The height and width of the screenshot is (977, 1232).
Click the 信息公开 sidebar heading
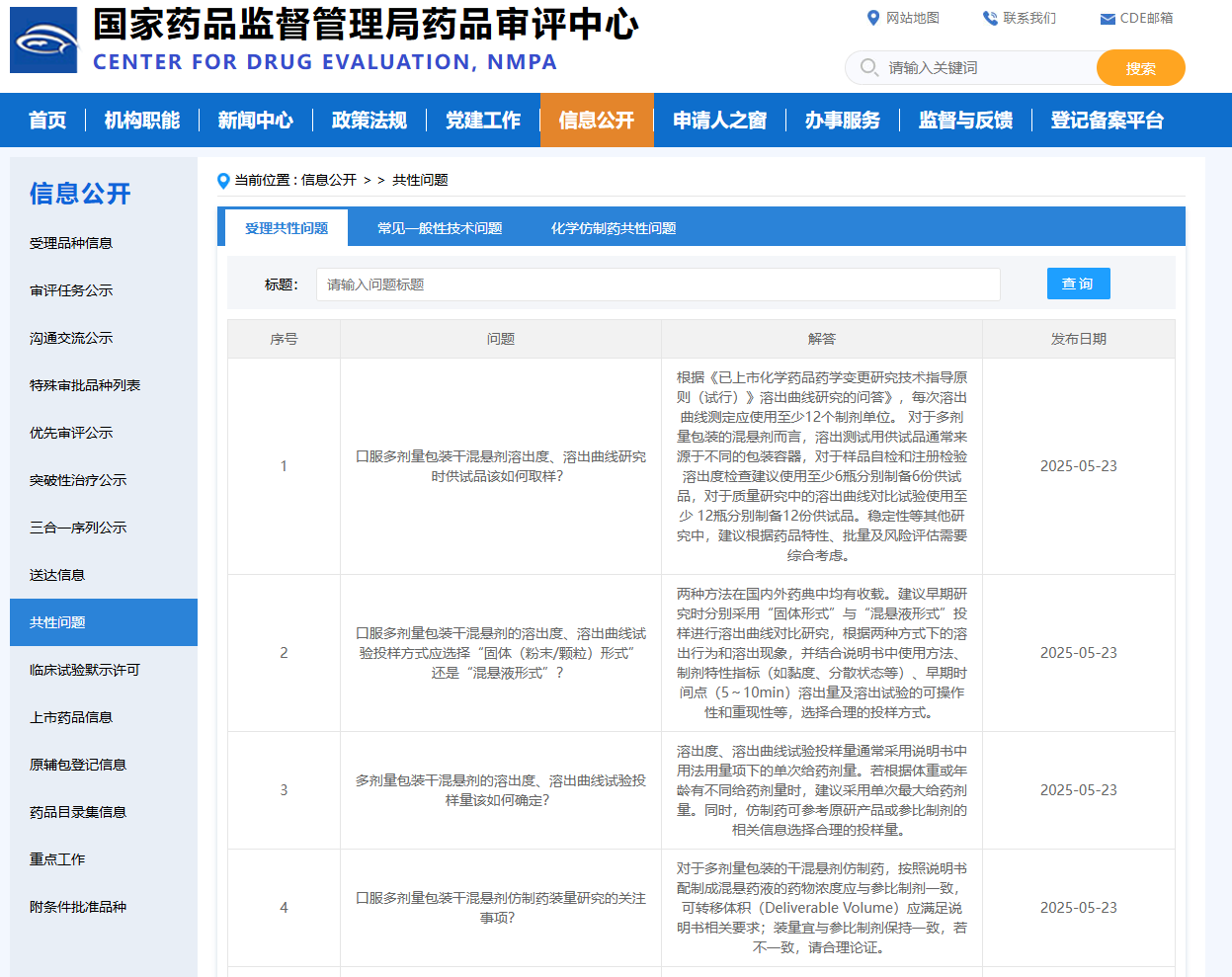click(x=80, y=194)
